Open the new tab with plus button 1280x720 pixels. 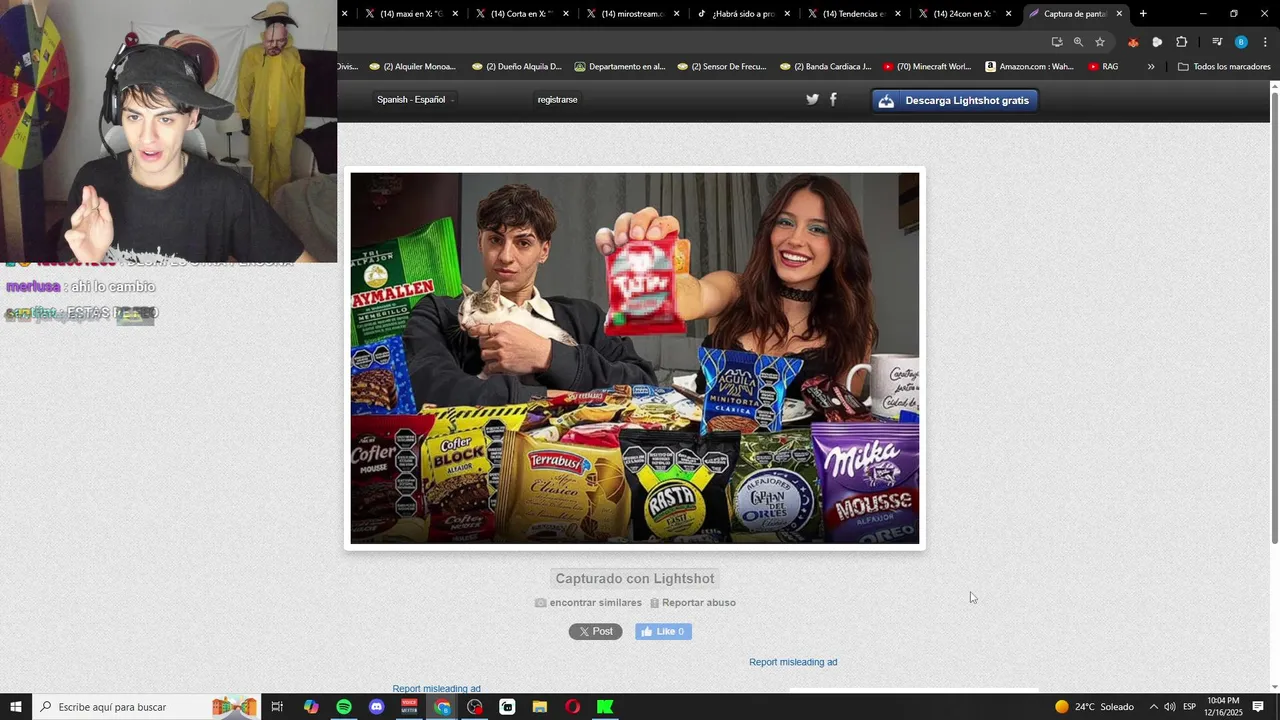point(1143,14)
